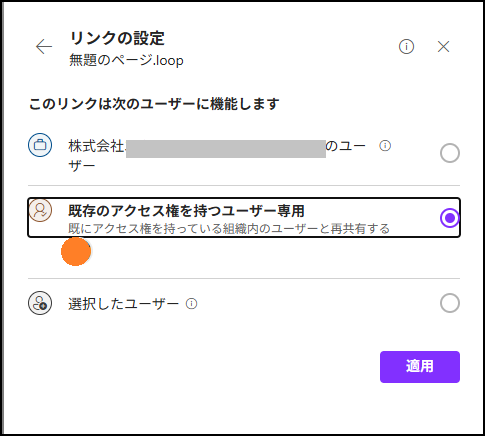
Task: Click the 株式会社 のユーザー option text
Action: coord(217,156)
